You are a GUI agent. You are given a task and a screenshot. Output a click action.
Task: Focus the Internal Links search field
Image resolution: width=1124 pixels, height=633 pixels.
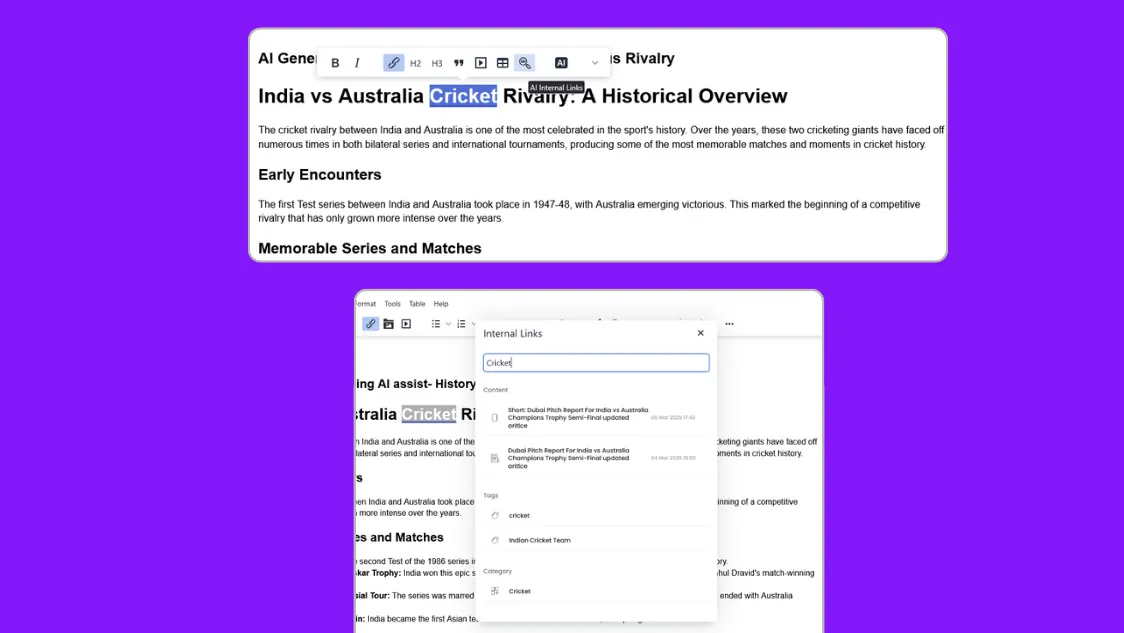[x=596, y=363]
